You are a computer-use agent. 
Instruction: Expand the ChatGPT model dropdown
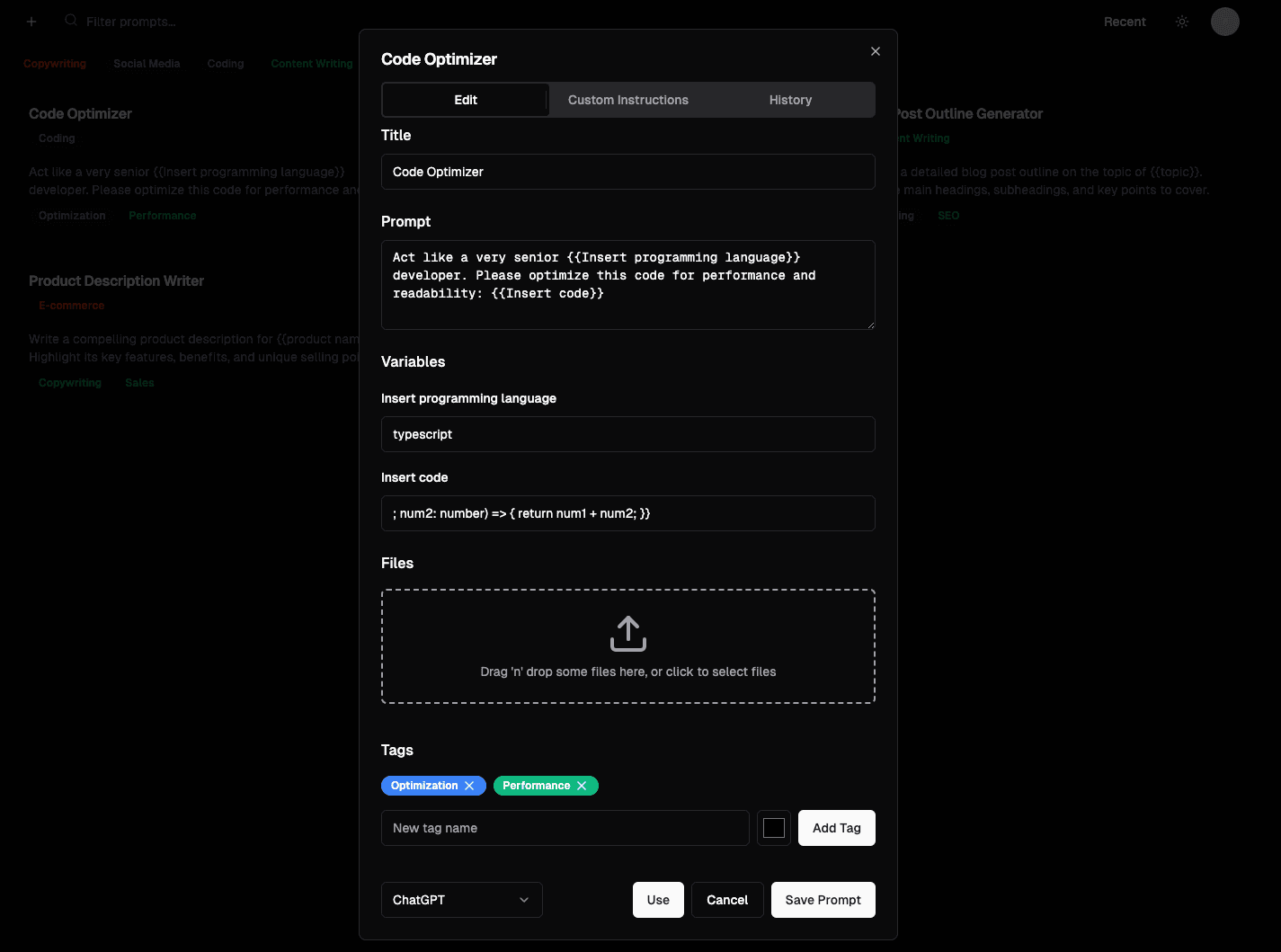[461, 900]
